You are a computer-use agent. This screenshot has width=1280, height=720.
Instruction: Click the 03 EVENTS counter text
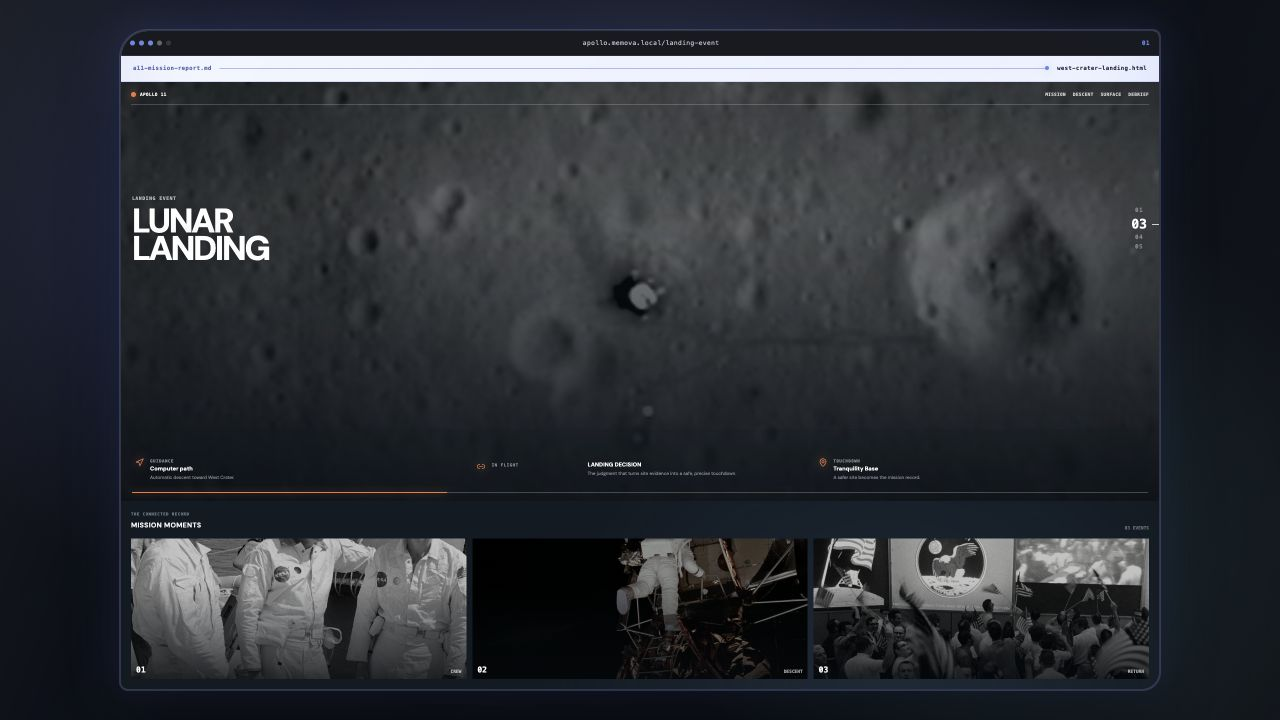(1136, 527)
